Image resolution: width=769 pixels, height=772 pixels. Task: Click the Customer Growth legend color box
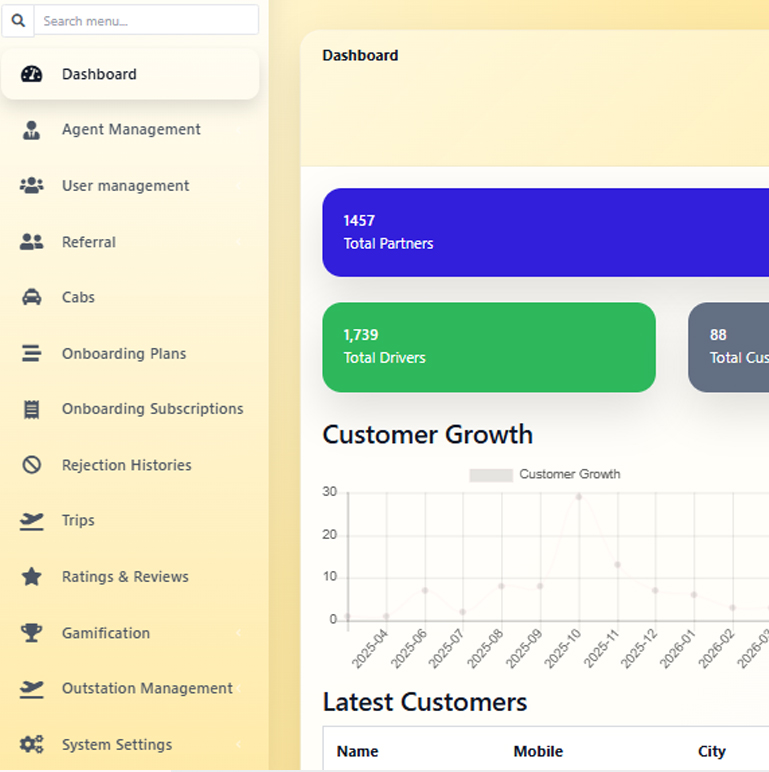point(491,475)
